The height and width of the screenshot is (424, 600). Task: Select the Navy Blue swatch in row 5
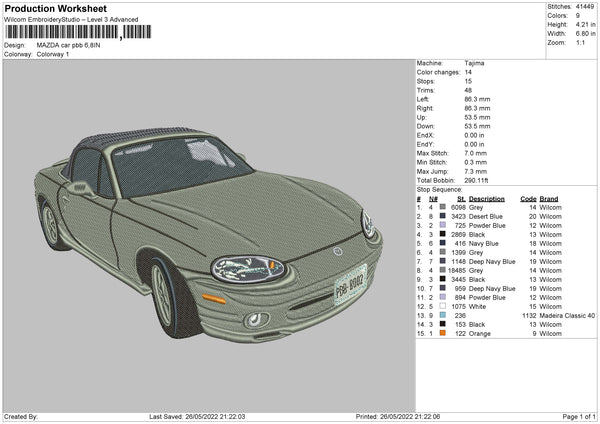point(443,243)
